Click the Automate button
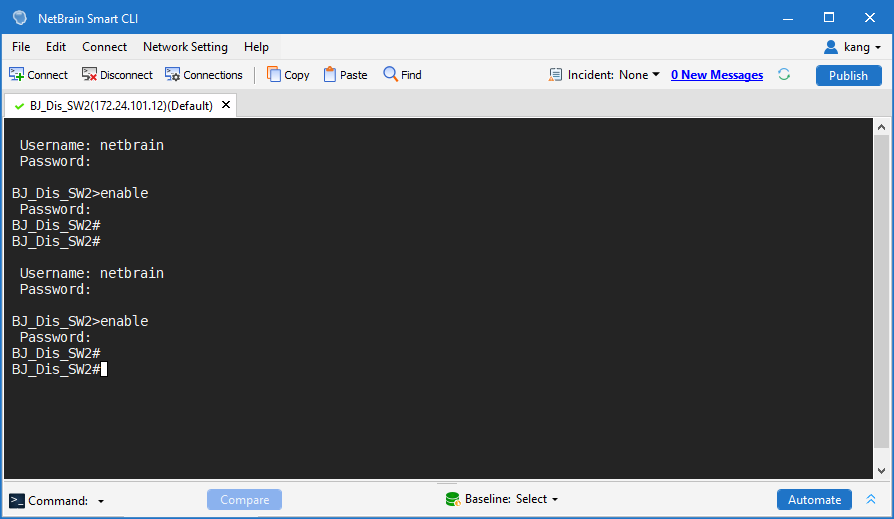Viewport: 894px width, 519px height. point(814,500)
